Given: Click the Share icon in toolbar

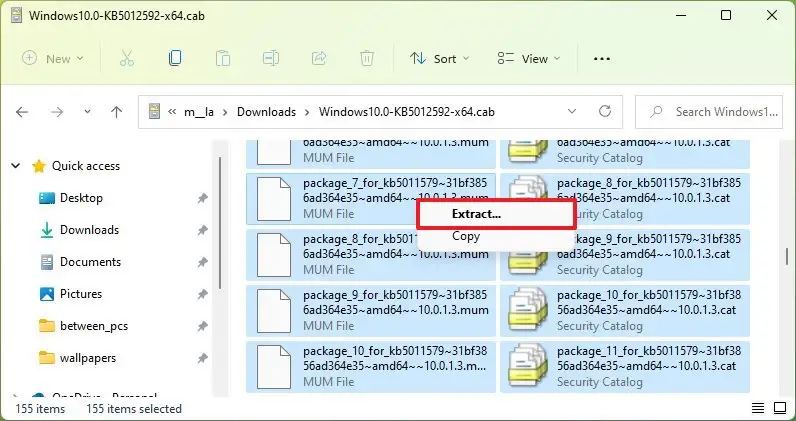Looking at the screenshot, I should click(318, 58).
